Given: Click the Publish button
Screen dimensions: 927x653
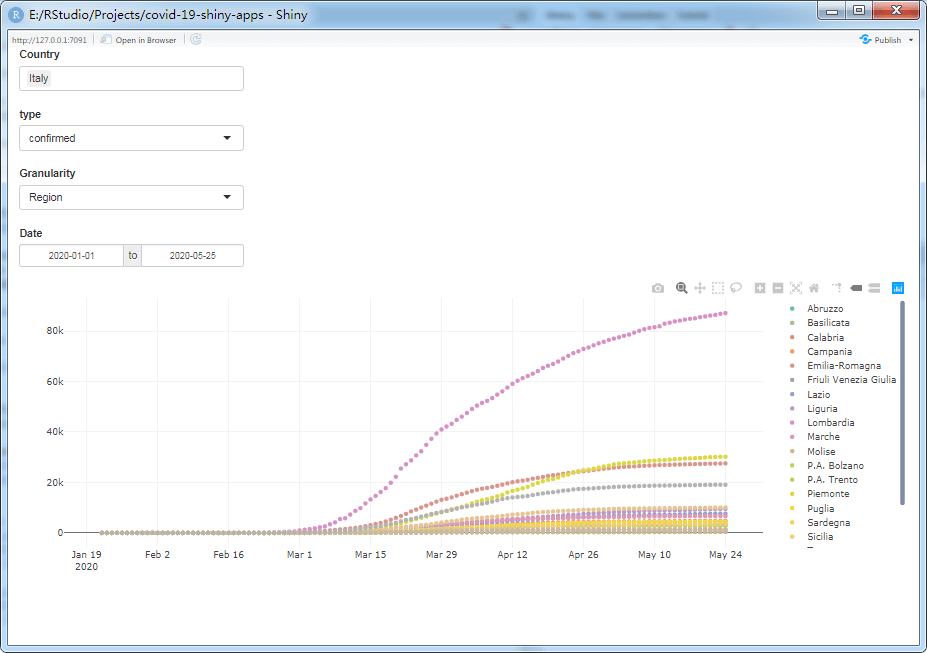Looking at the screenshot, I should coord(881,40).
